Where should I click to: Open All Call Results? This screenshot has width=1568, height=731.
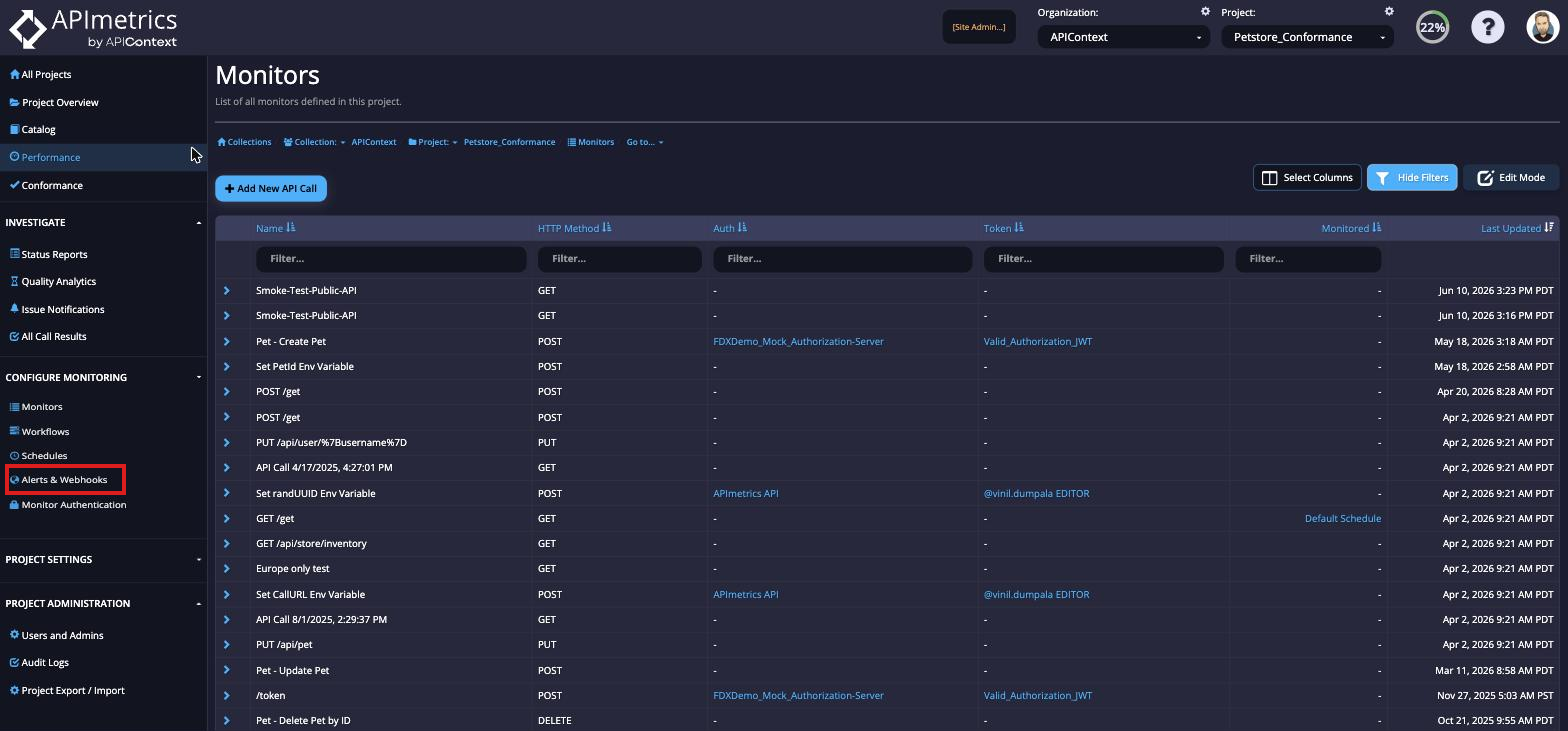pyautogui.click(x=48, y=336)
